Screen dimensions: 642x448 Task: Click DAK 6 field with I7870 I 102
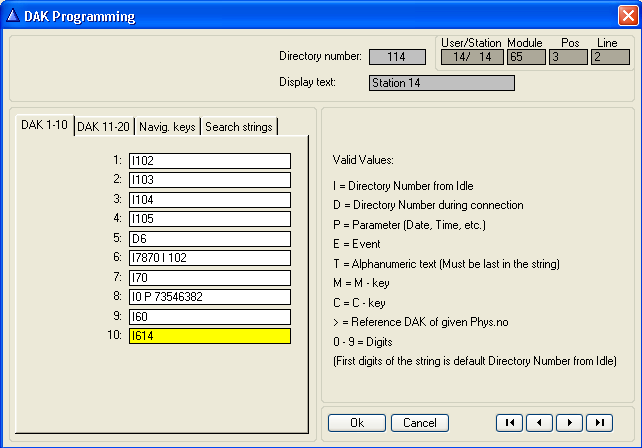click(x=209, y=258)
